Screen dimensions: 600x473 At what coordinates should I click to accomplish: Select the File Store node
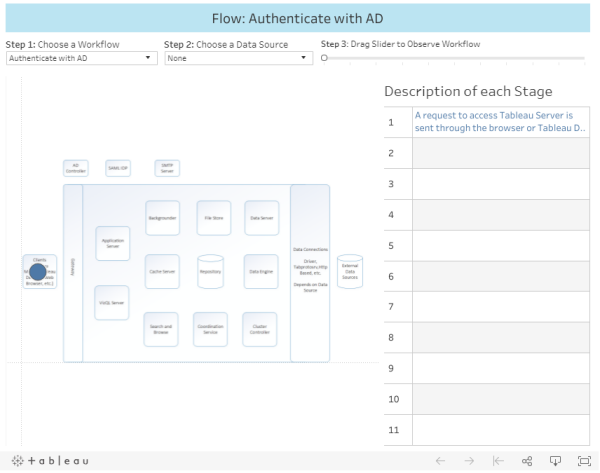[214, 218]
